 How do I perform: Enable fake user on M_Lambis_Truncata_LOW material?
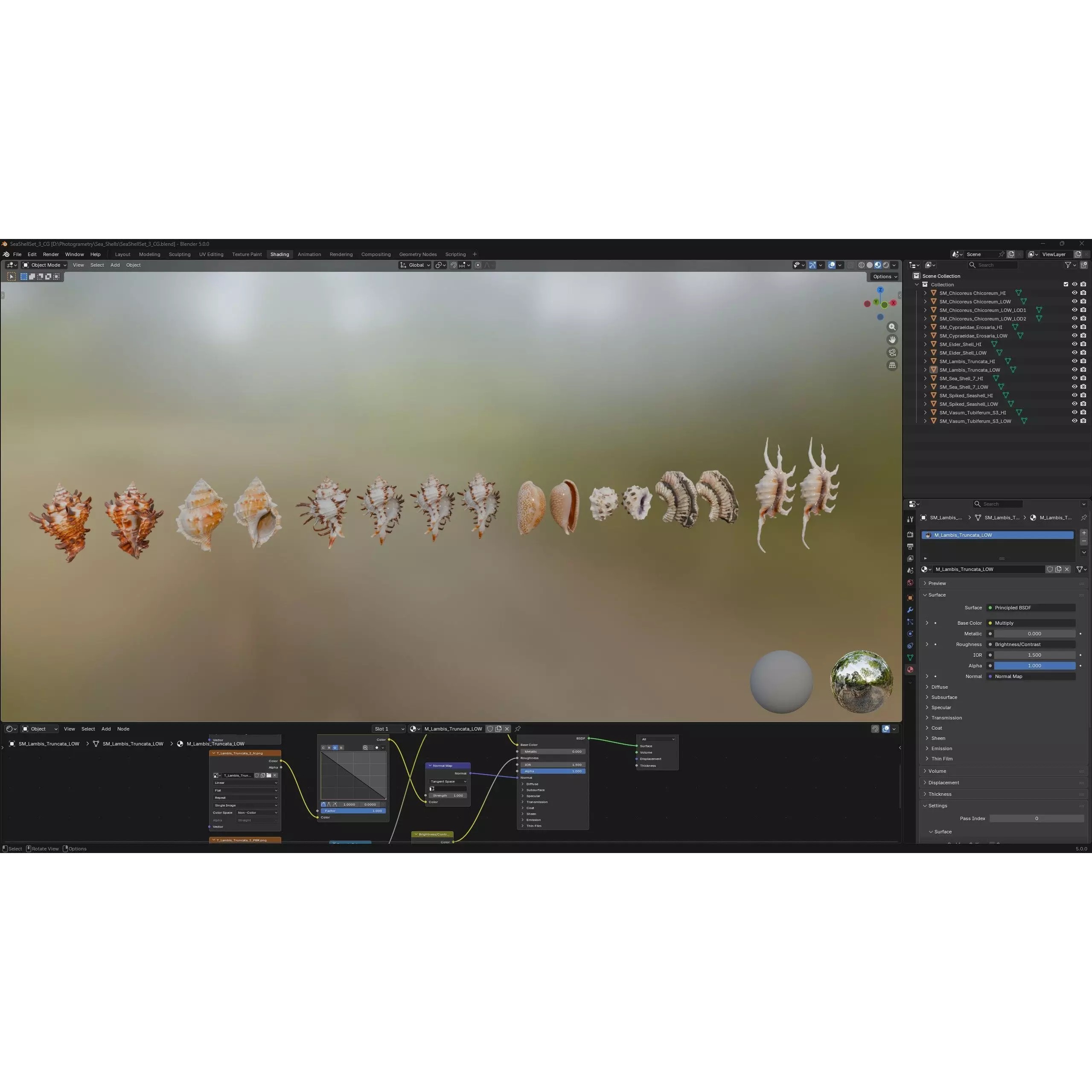(1050, 569)
